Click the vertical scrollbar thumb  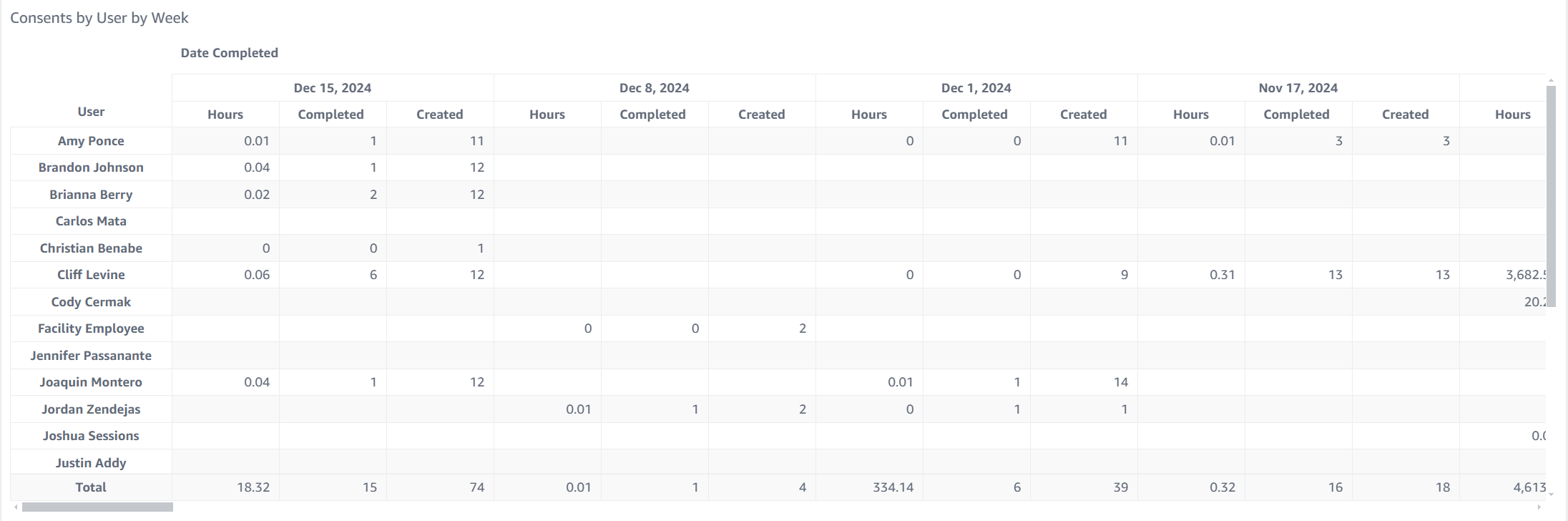pyautogui.click(x=1551, y=197)
